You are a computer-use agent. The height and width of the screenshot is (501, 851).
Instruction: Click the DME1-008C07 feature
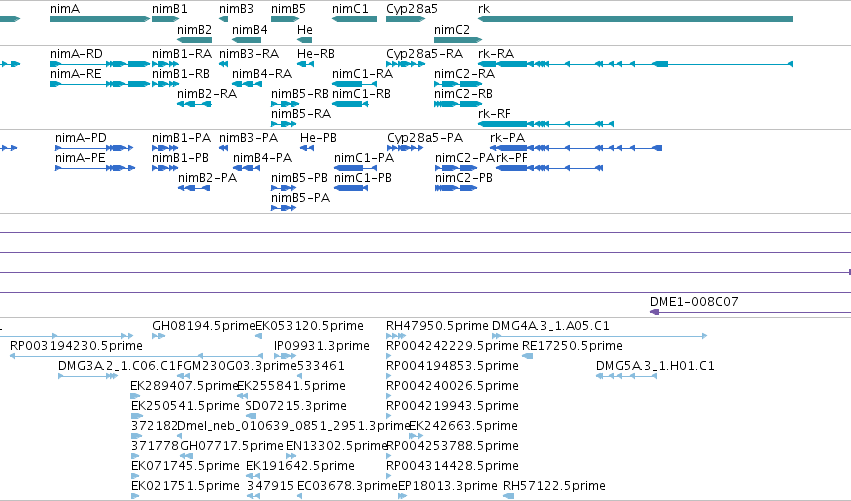[x=750, y=312]
